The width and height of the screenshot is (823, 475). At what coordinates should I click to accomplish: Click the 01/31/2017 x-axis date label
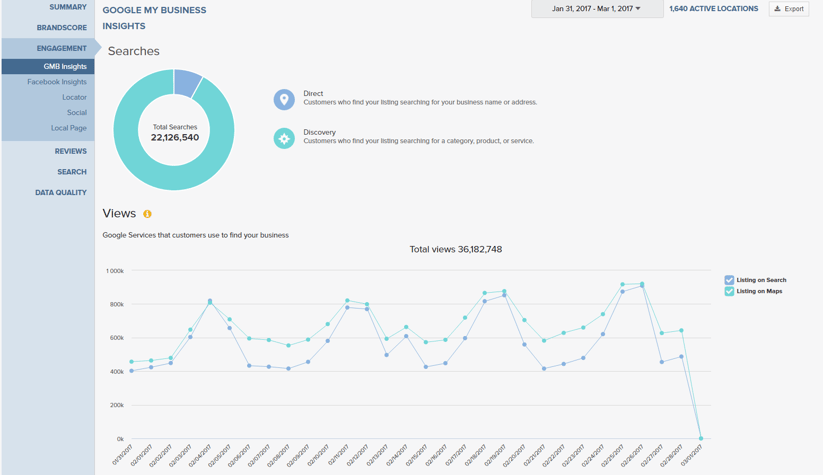pos(123,455)
